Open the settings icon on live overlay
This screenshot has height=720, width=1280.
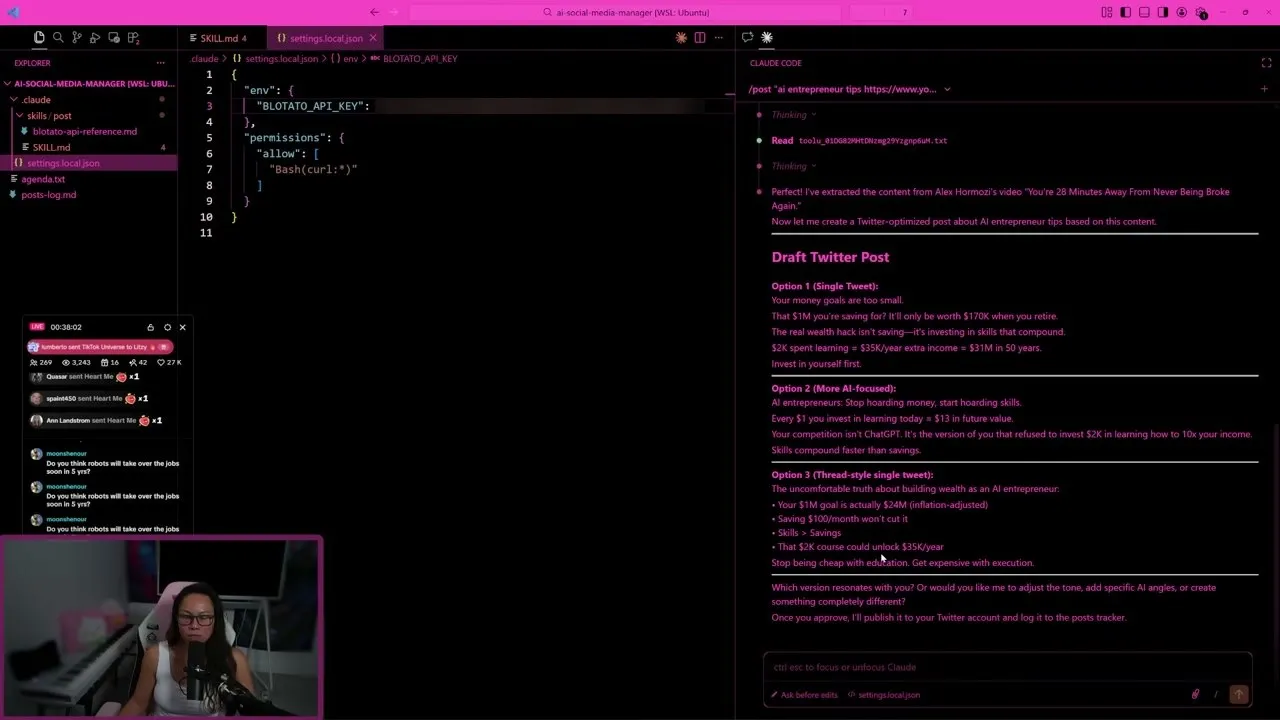pyautogui.click(x=167, y=327)
